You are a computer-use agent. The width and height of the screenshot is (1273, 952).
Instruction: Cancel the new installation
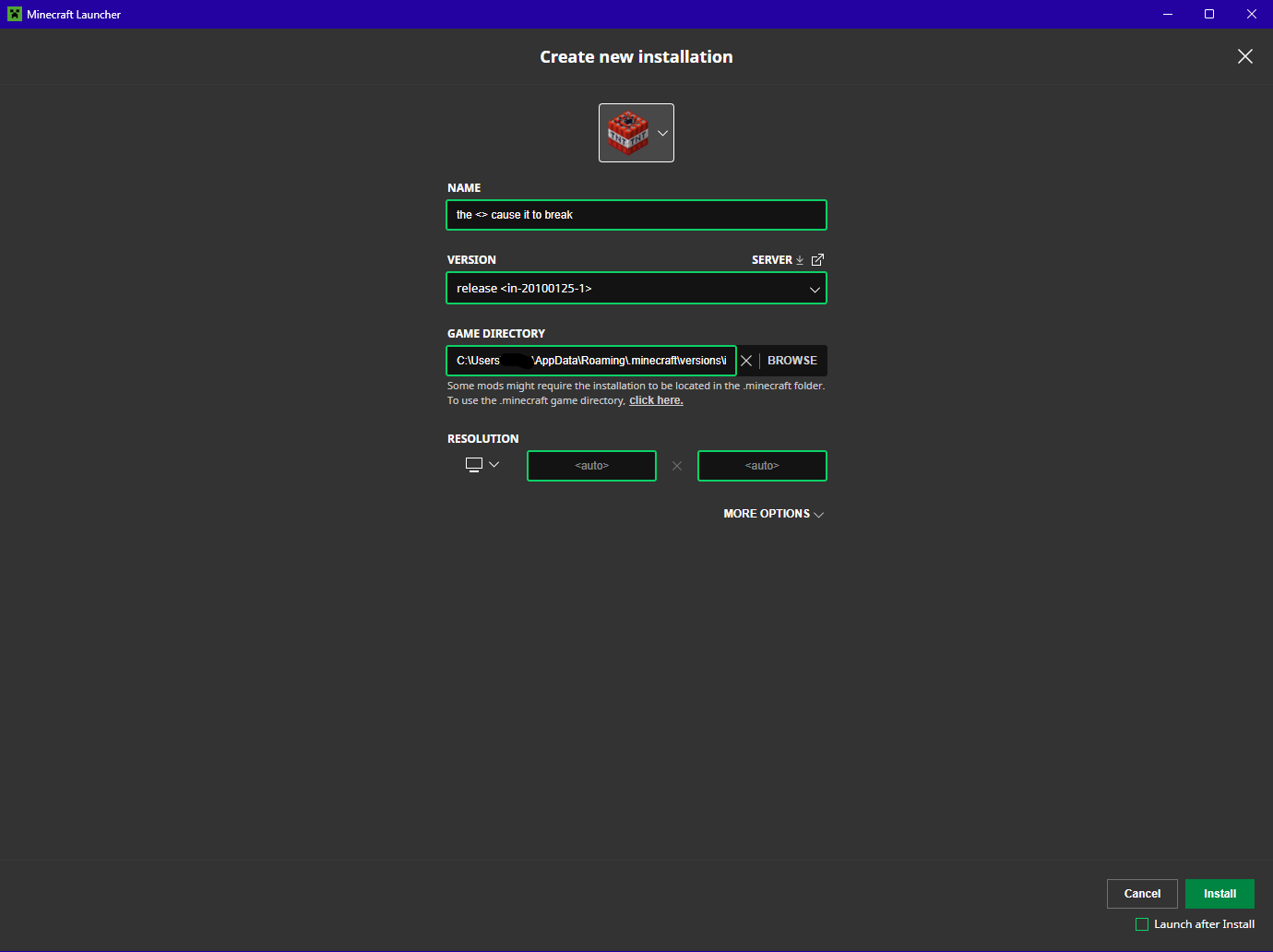[x=1142, y=894]
